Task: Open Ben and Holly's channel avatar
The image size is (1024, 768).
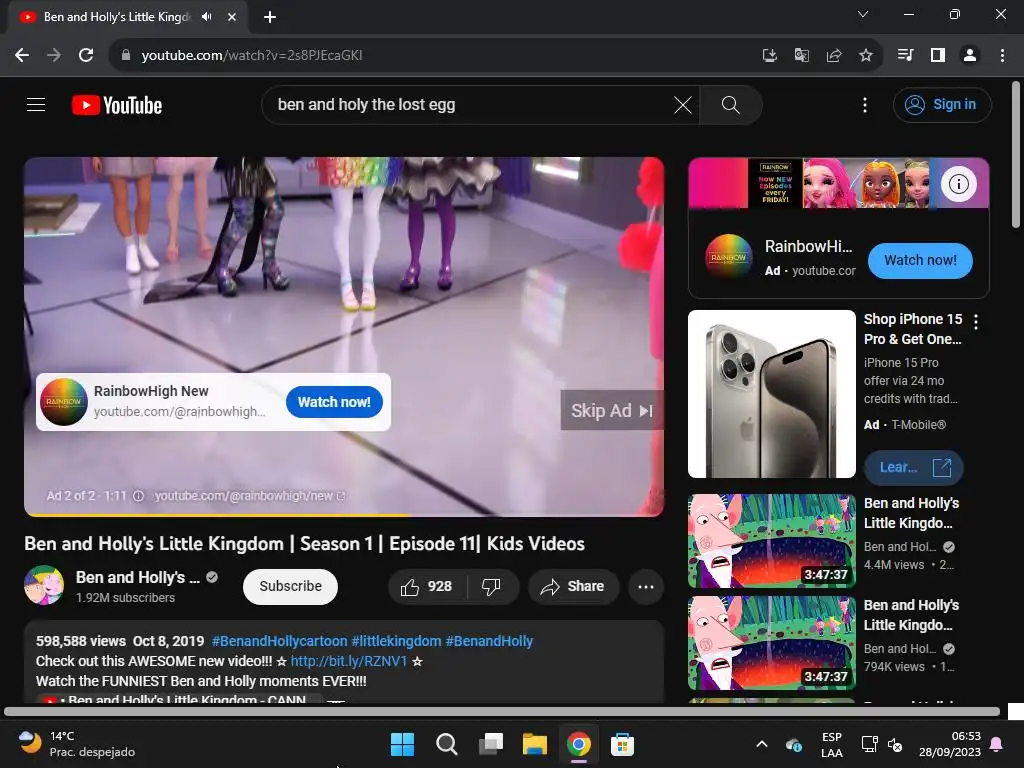Action: point(44,585)
